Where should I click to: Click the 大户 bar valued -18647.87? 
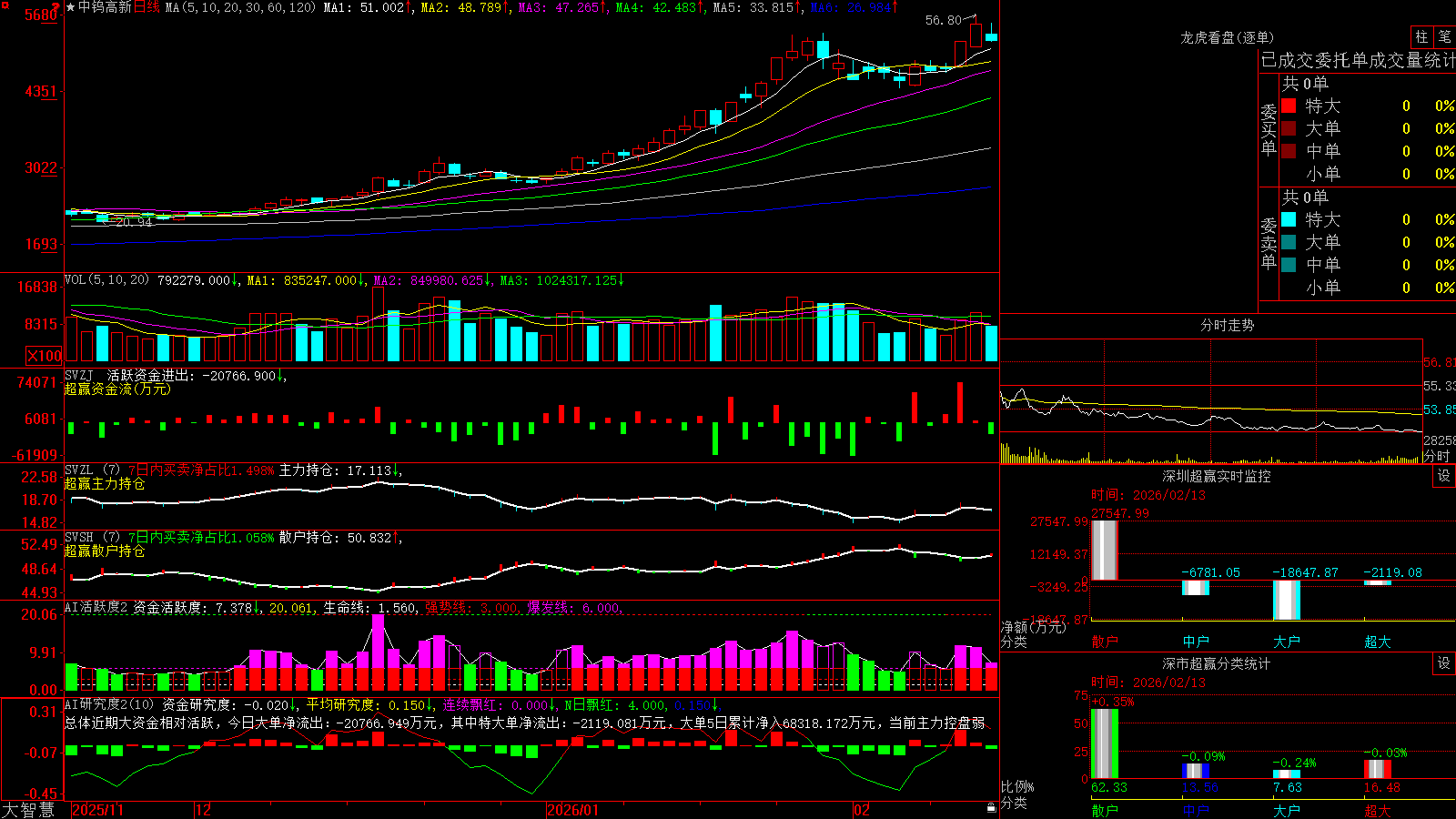[x=1287, y=600]
